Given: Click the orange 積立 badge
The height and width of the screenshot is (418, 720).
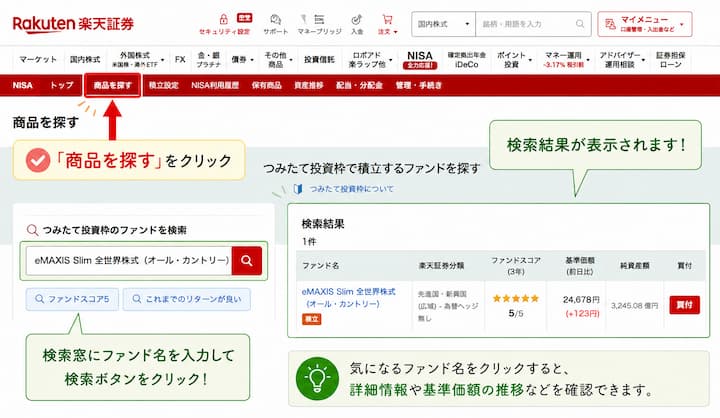Looking at the screenshot, I should coord(311,319).
